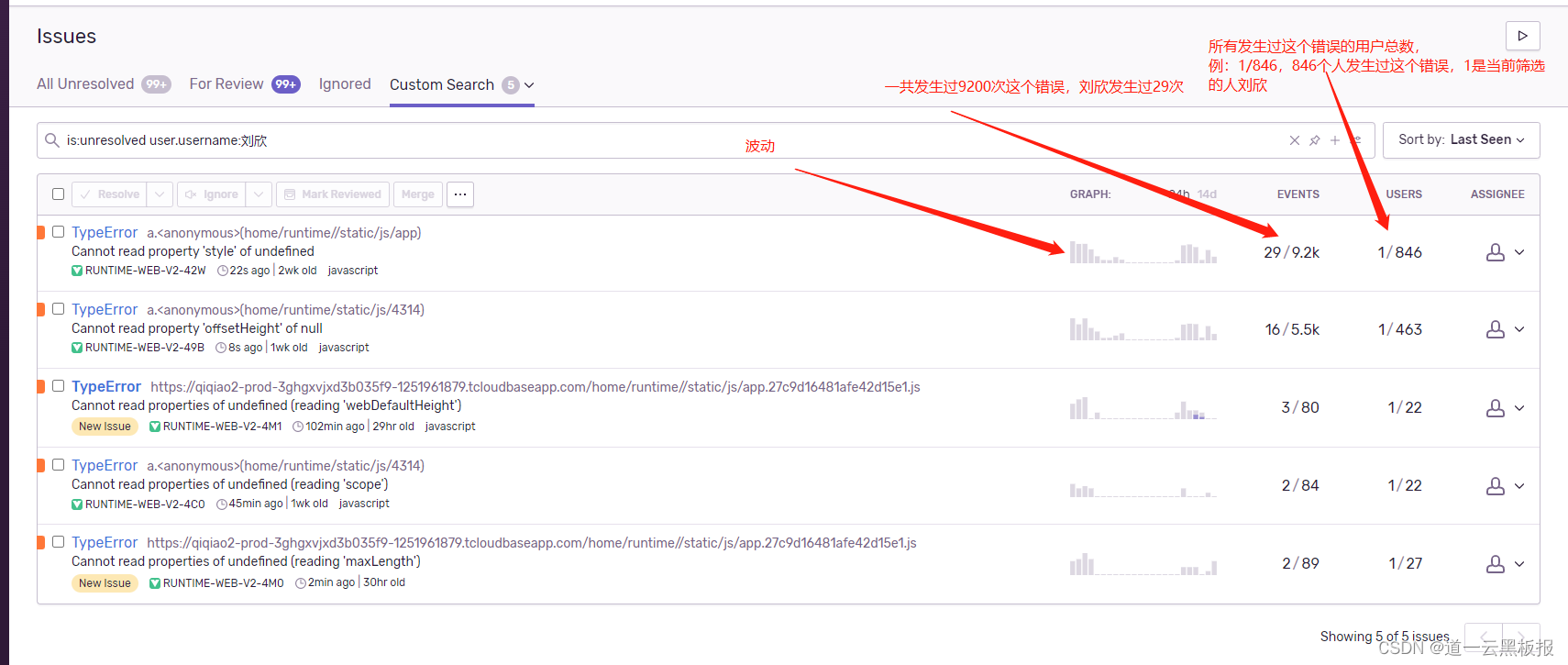Screen dimensions: 1568x665
Task: Open TypeError 'webDefaultHeight' issue link
Action: point(106,387)
